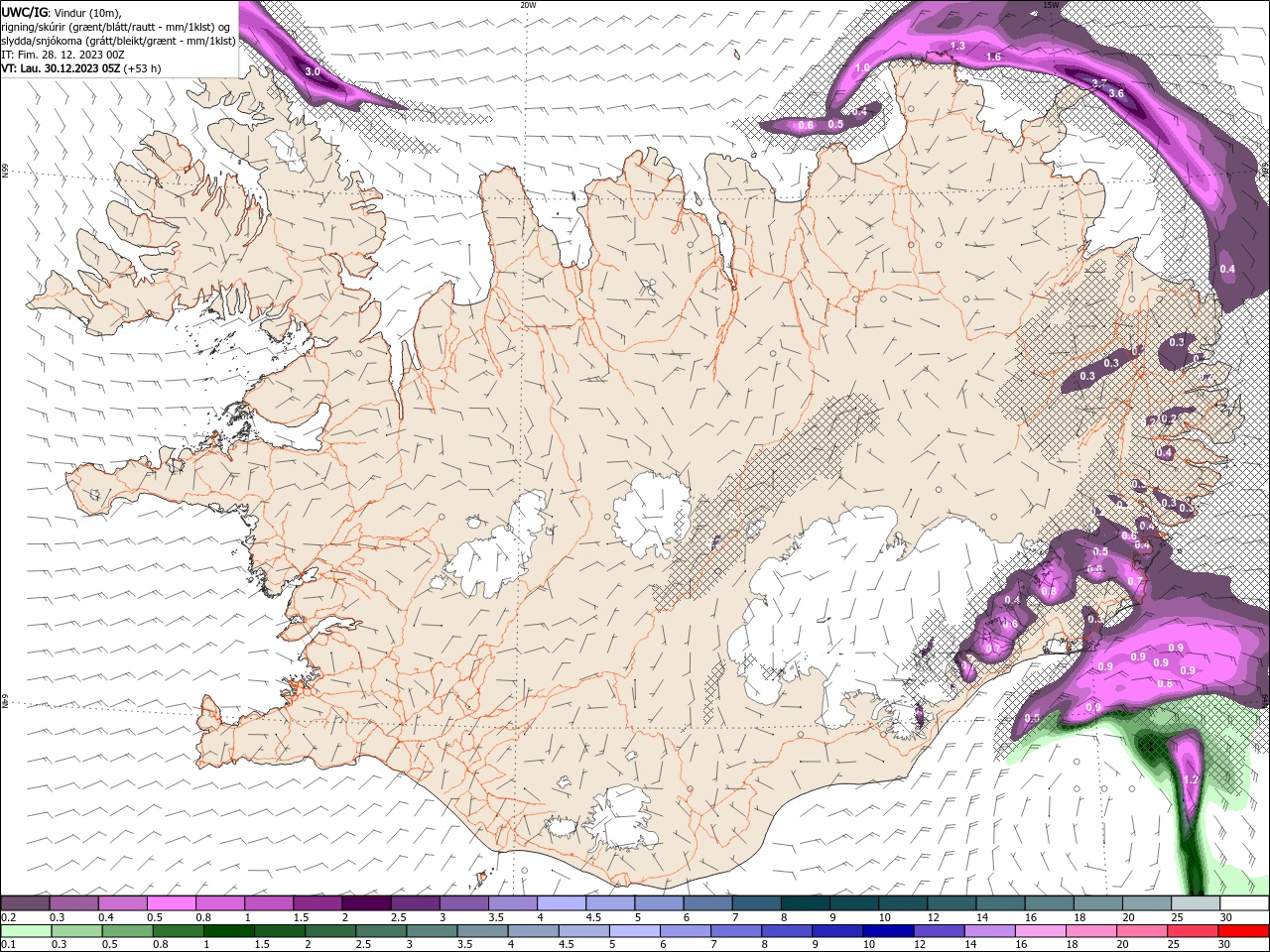Click the 1.6 precipitation value on the map
The width and height of the screenshot is (1270, 952).
point(994,58)
